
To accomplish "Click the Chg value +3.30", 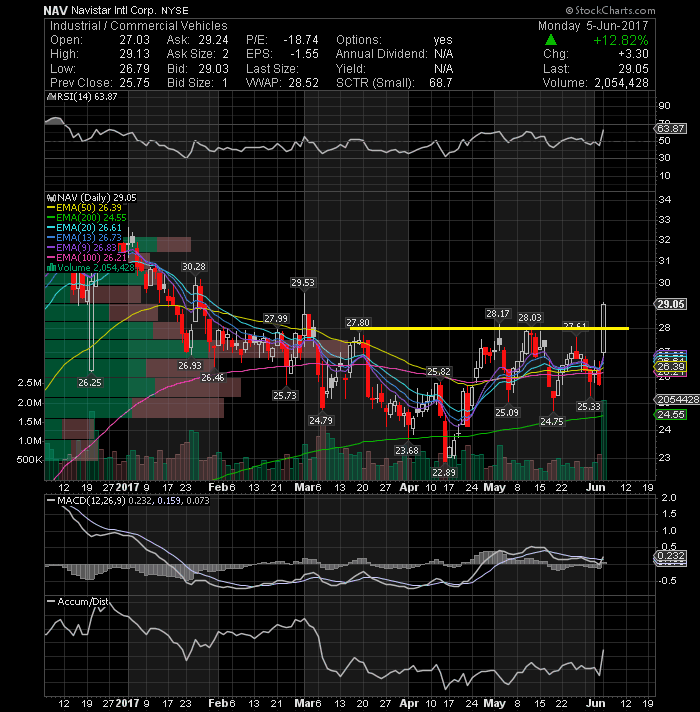I will pos(633,54).
